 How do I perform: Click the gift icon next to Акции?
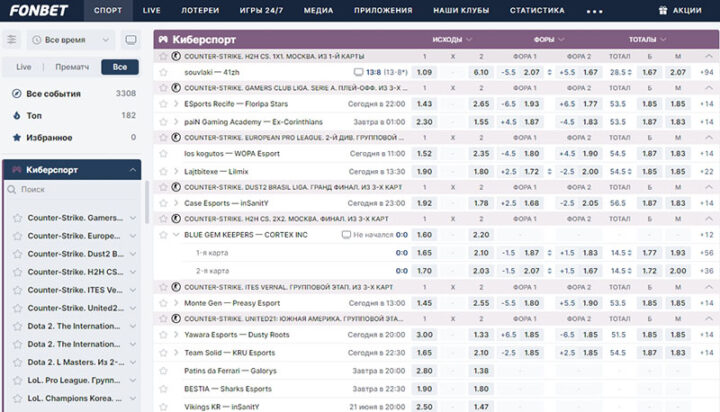click(661, 10)
